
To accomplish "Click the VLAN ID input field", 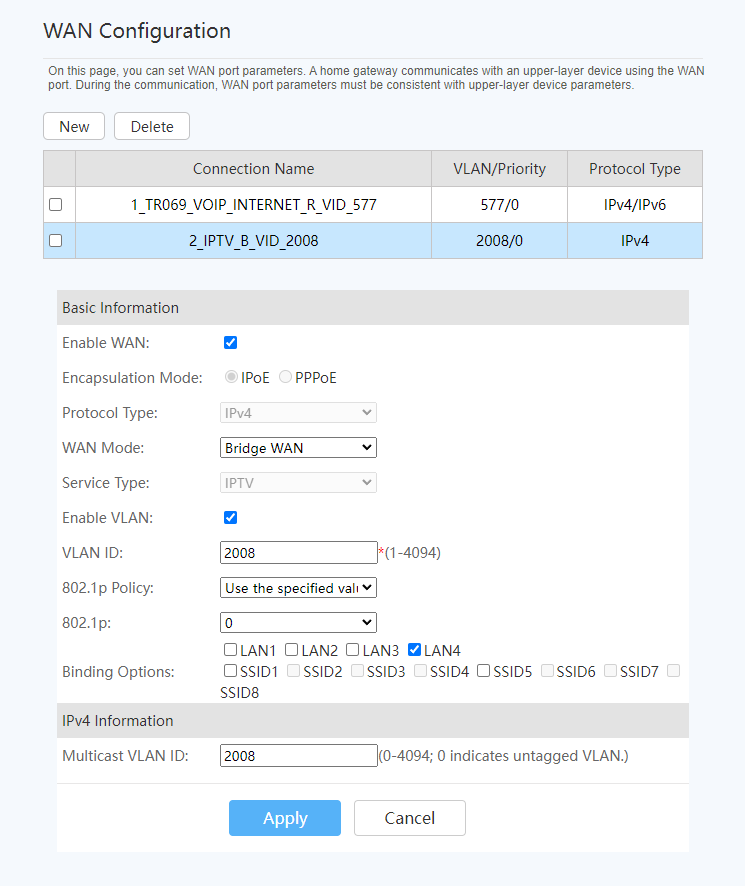I will click(298, 553).
